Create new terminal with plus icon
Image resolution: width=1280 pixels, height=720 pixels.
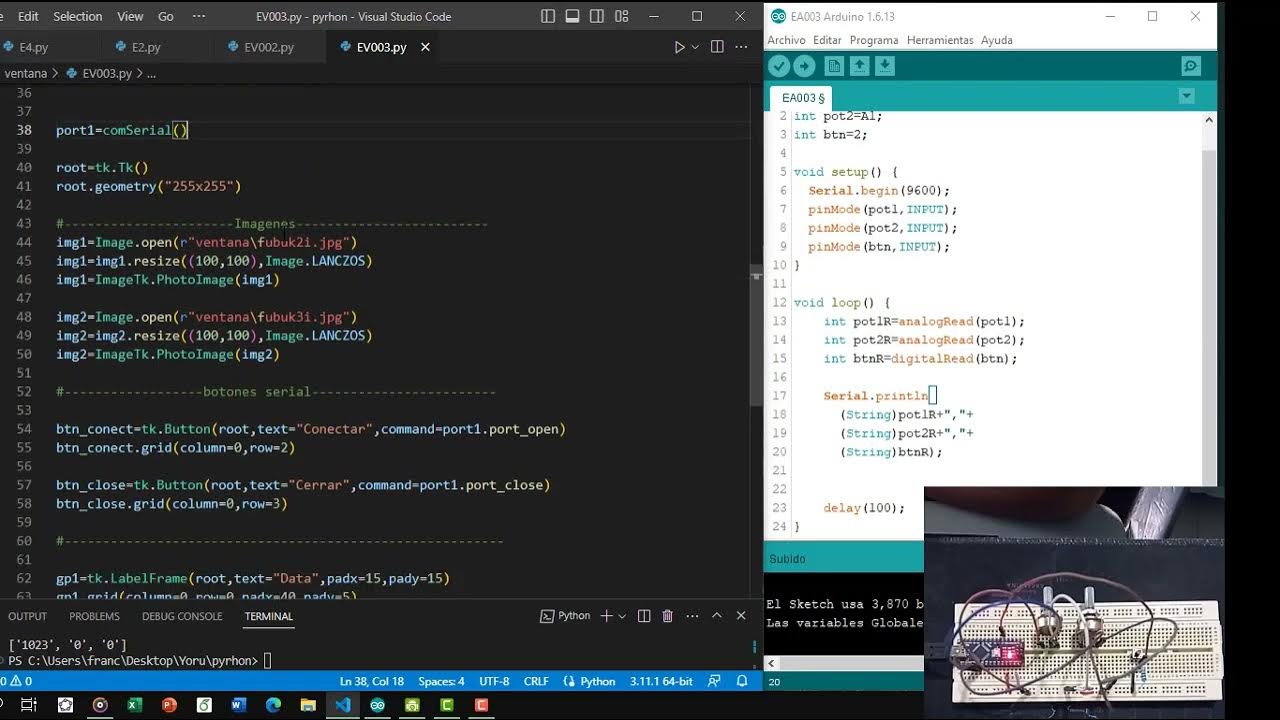click(606, 616)
